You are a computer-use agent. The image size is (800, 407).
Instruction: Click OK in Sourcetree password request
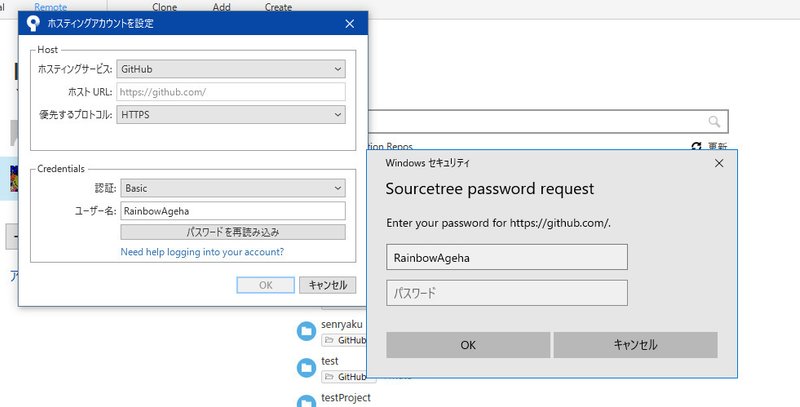(x=468, y=345)
